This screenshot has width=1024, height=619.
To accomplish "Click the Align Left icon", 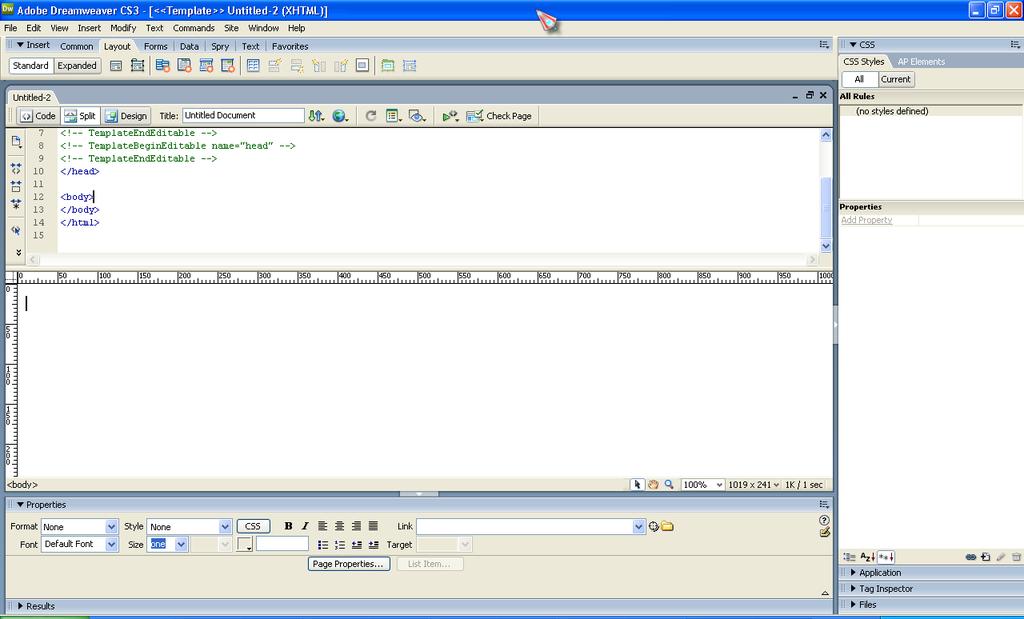I will pos(323,526).
